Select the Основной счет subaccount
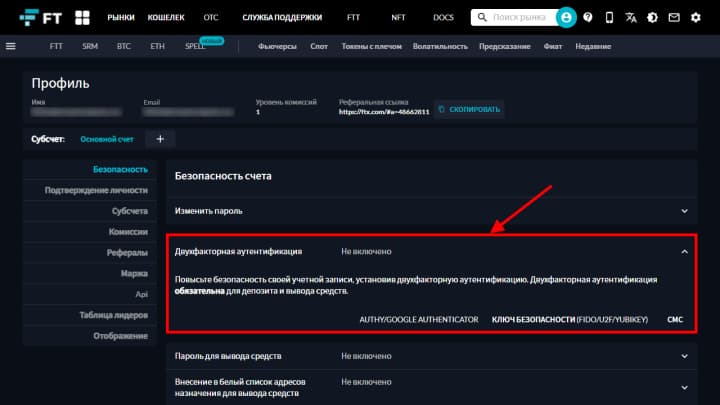This screenshot has height=405, width=720. [x=107, y=139]
